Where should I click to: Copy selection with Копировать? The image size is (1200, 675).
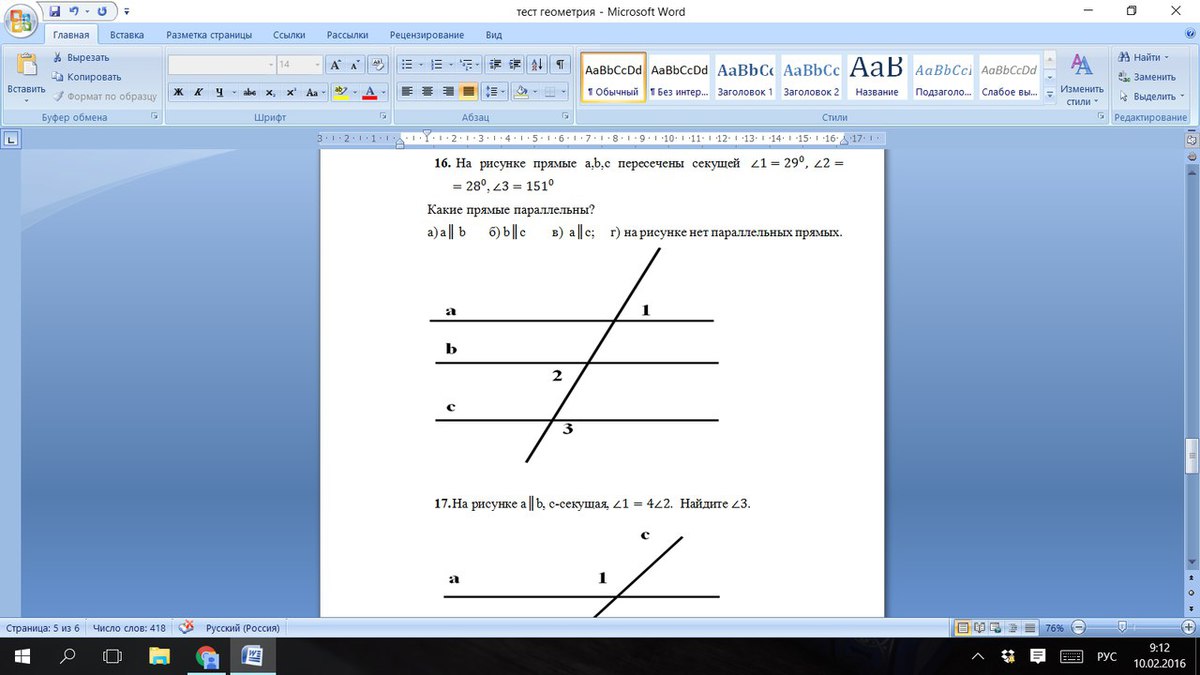click(x=87, y=77)
